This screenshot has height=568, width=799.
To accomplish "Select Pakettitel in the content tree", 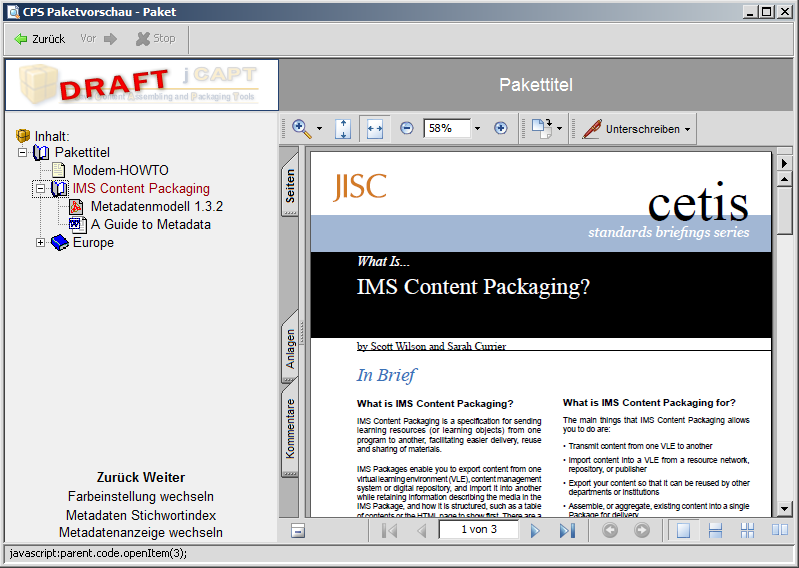I will point(82,152).
